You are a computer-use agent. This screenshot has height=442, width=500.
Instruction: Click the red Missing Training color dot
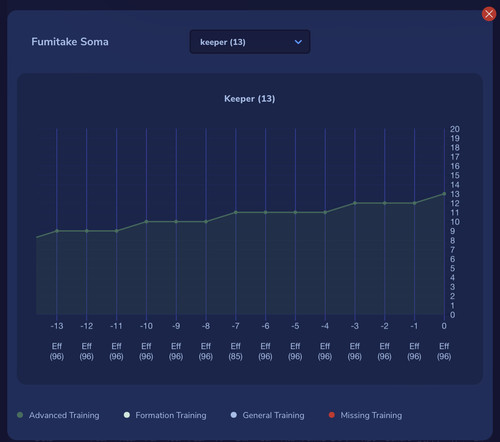pyautogui.click(x=332, y=415)
